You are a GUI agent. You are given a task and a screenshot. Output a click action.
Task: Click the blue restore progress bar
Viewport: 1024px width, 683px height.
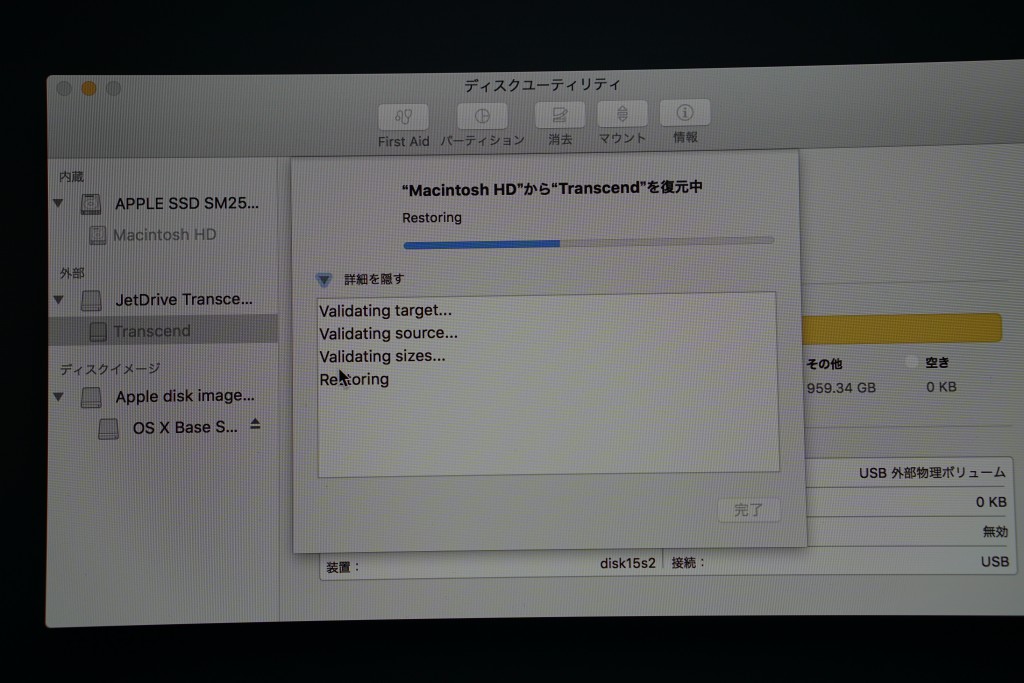pos(588,243)
